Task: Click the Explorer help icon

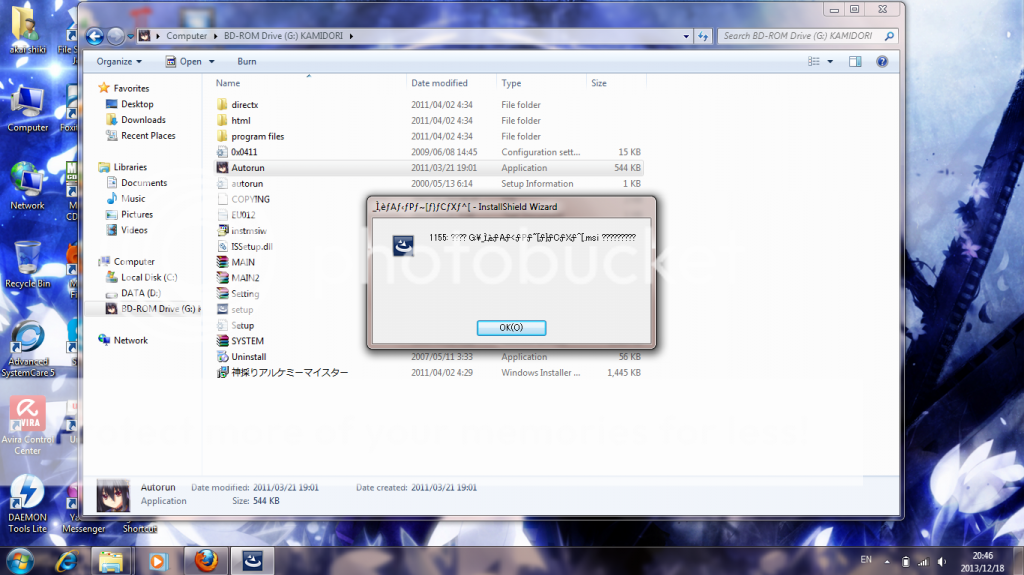Action: (x=882, y=62)
